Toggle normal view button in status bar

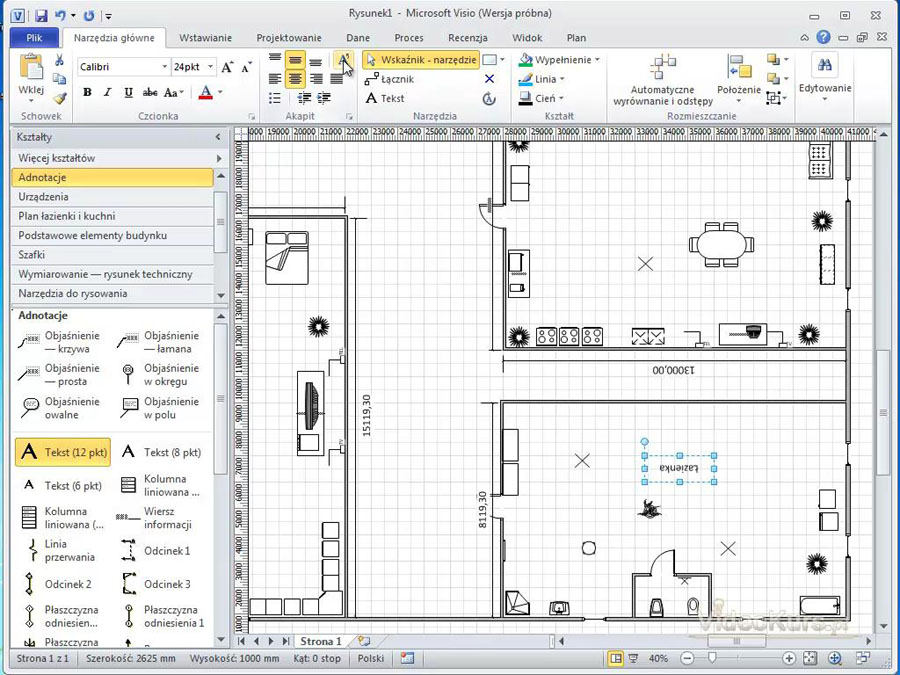615,658
